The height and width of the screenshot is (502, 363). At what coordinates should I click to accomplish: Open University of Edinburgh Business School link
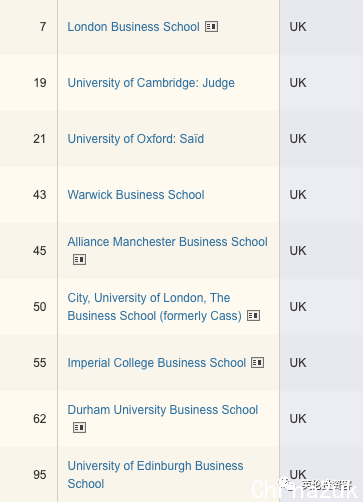[155, 475]
